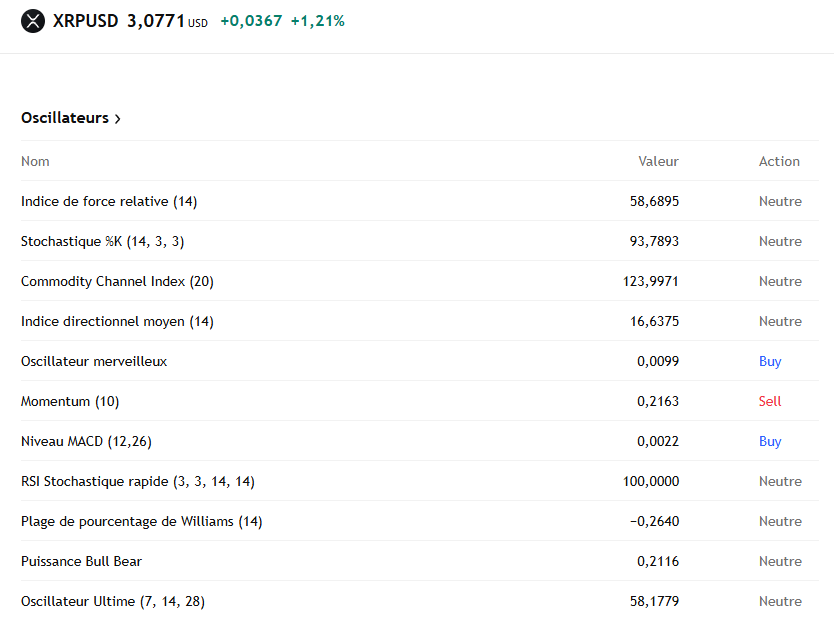The width and height of the screenshot is (834, 637).
Task: Click Commodity Channel Index (20) label
Action: (117, 281)
